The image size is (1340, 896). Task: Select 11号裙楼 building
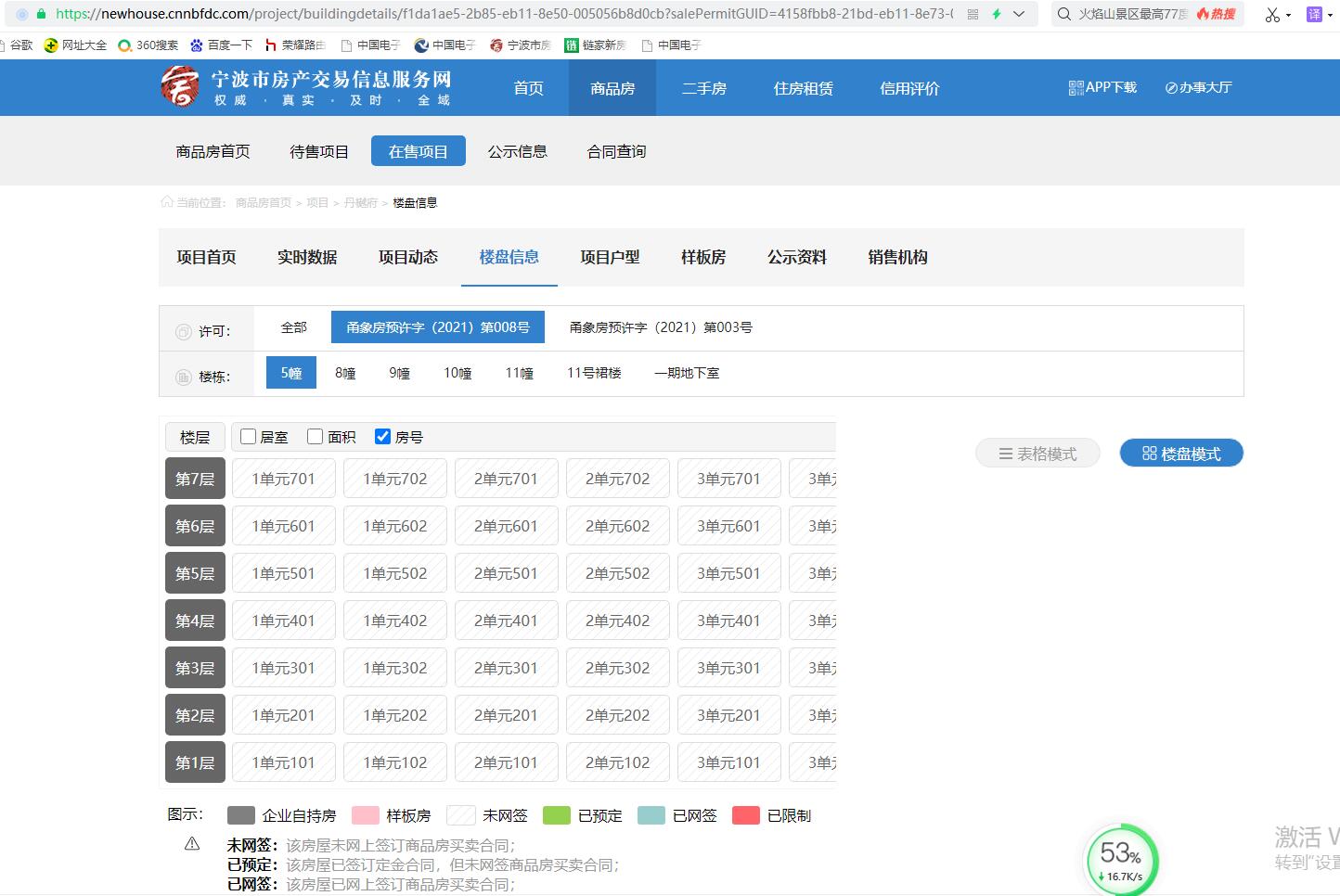(594, 373)
